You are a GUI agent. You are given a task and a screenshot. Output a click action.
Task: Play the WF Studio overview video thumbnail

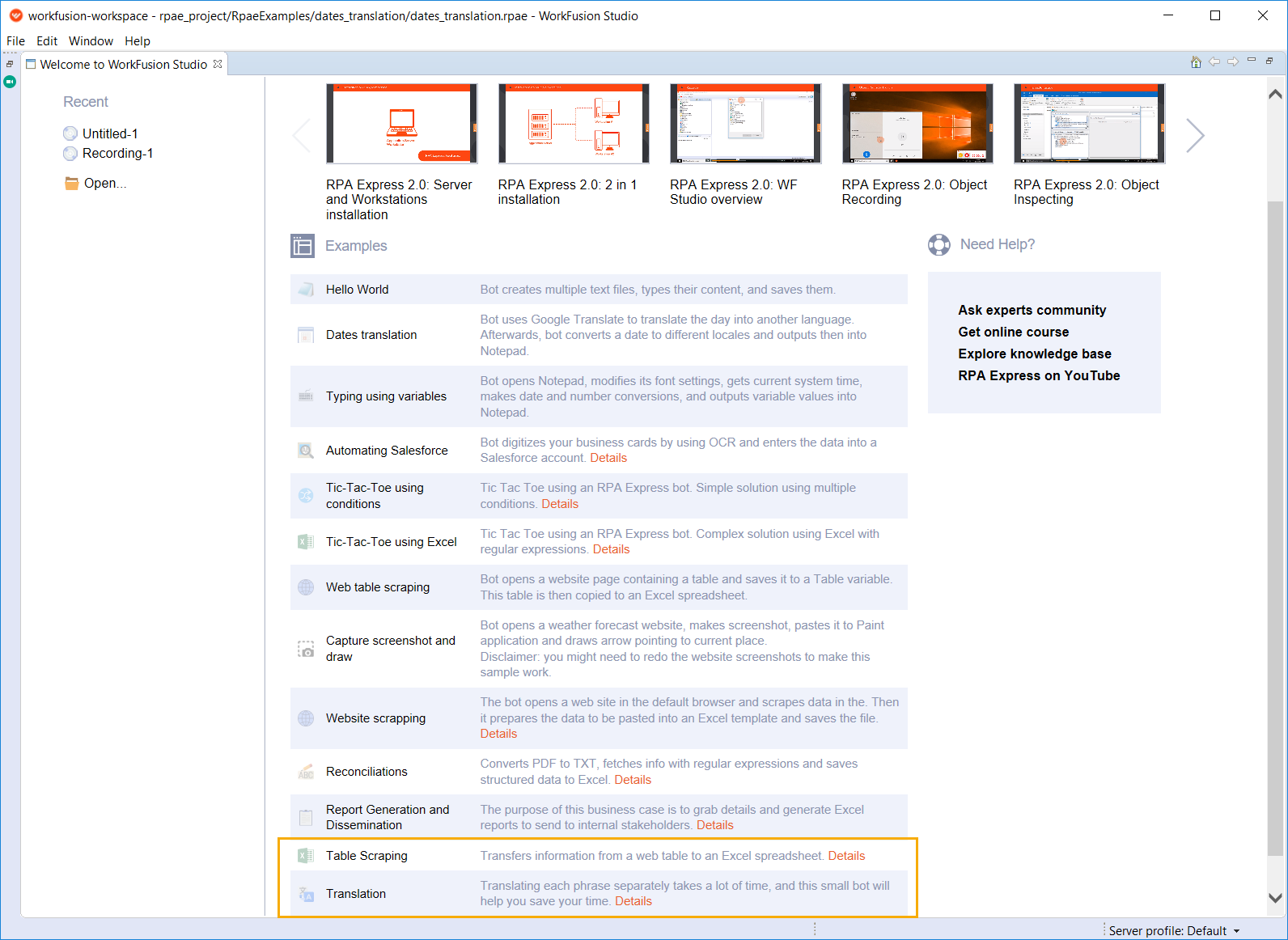point(746,124)
